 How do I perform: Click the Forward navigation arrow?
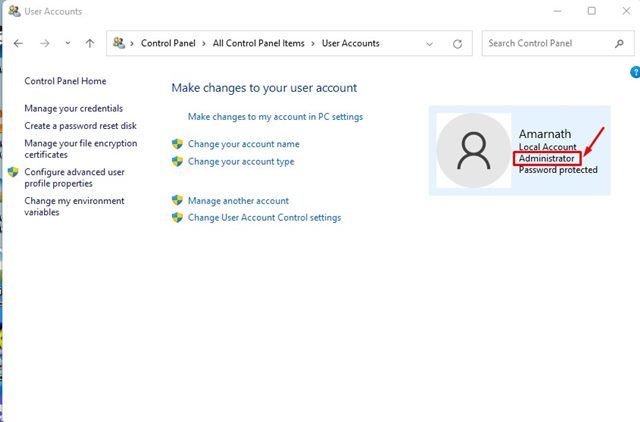tap(44, 43)
